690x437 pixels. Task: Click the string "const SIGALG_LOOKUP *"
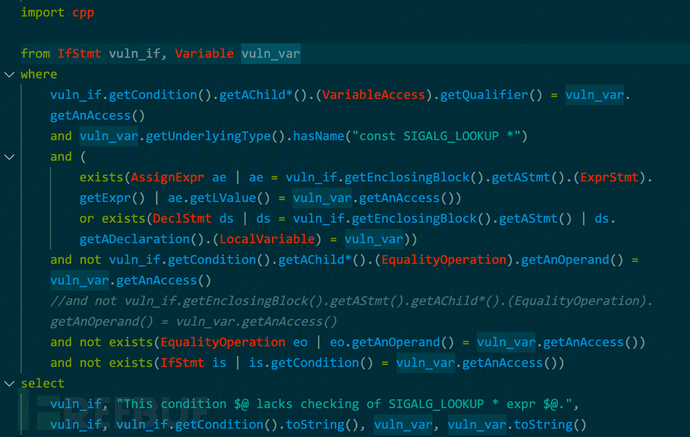[436, 136]
